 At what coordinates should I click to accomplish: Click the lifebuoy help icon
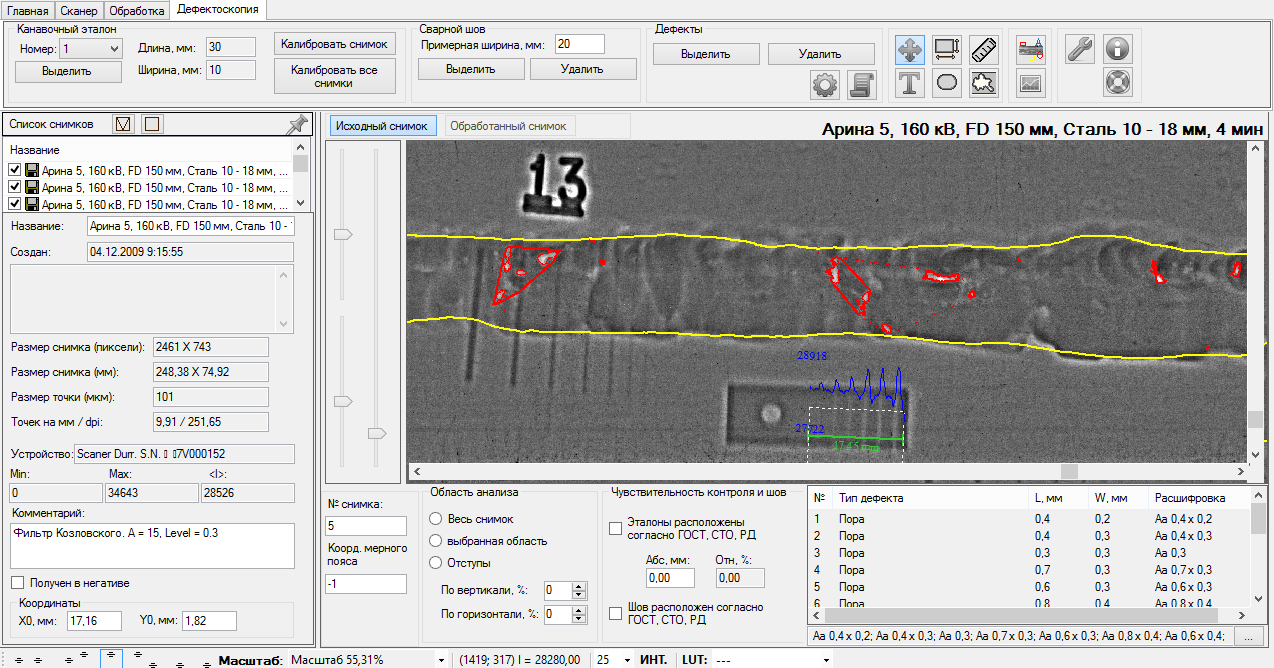click(1117, 83)
